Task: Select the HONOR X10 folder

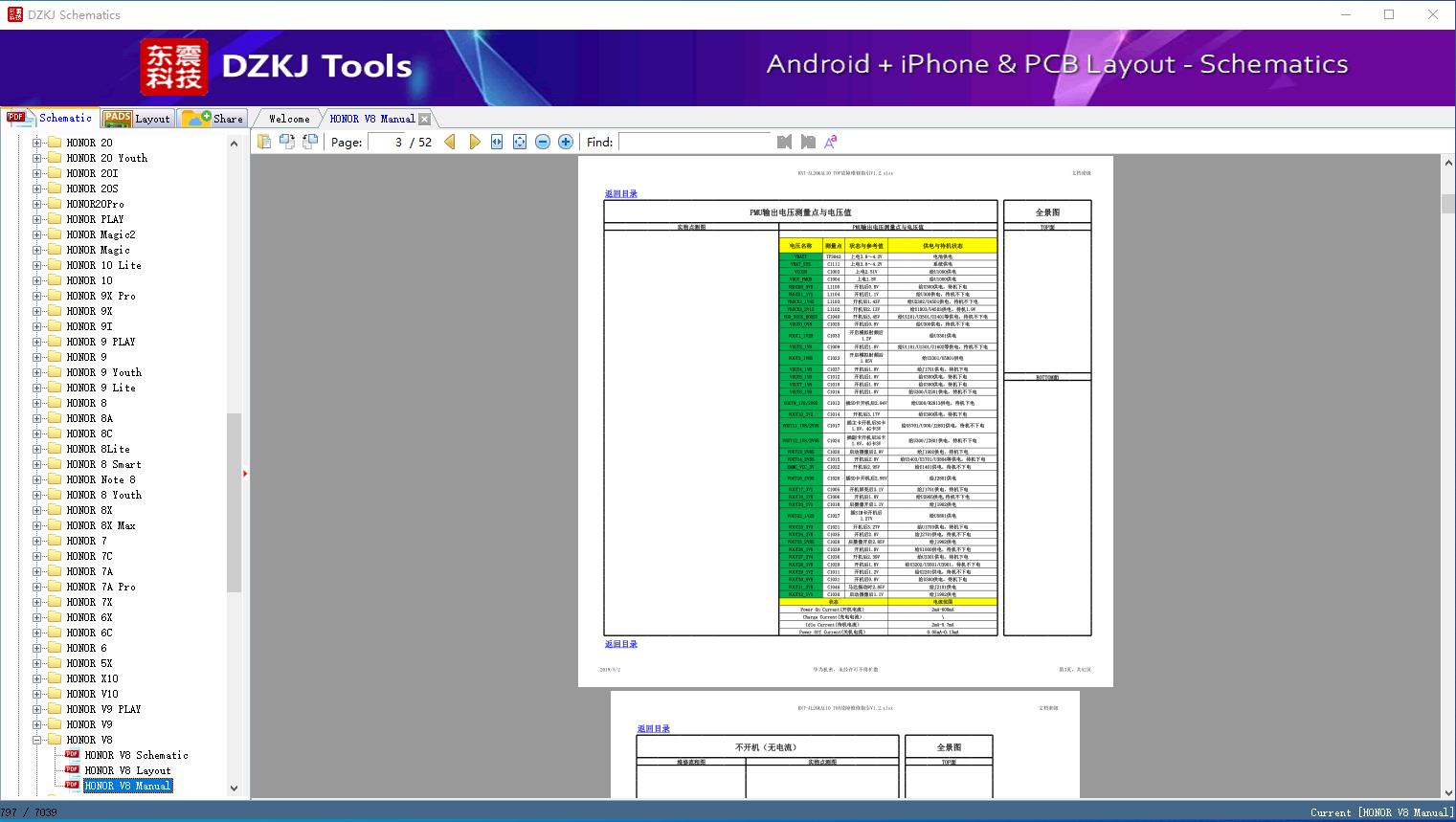Action: click(93, 678)
